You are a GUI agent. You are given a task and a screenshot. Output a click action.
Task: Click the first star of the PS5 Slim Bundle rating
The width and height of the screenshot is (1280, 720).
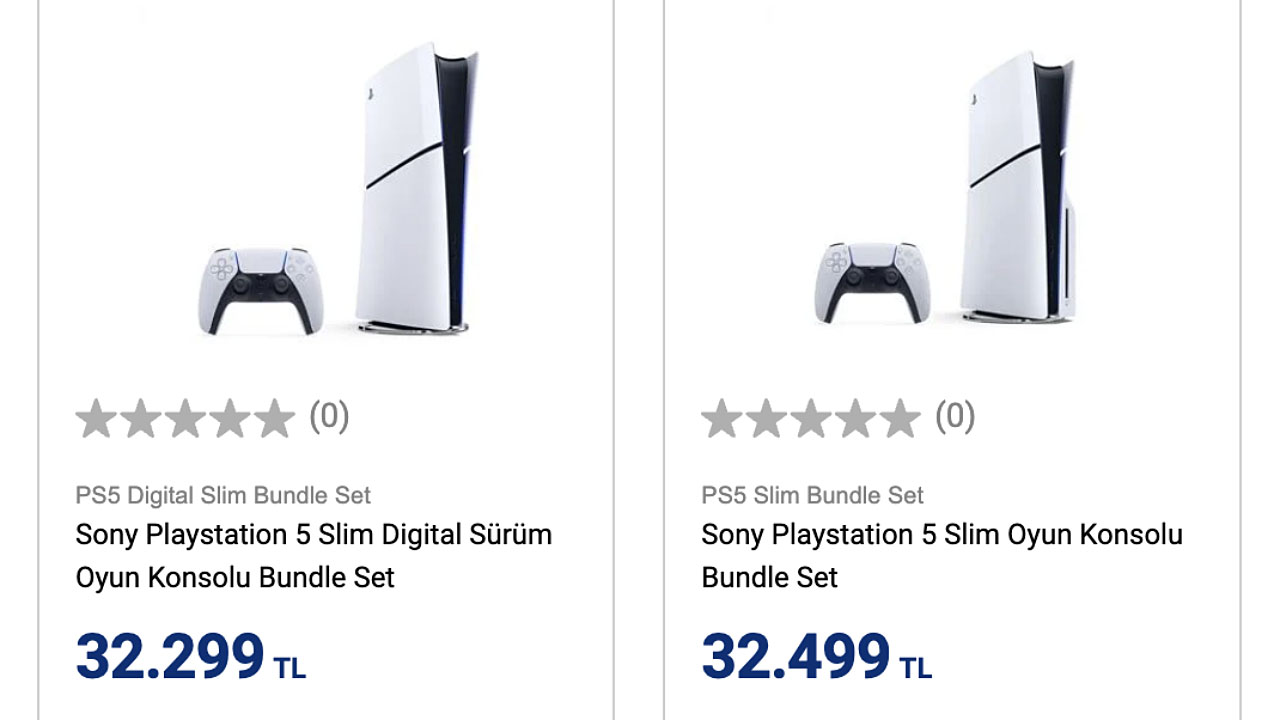pyautogui.click(x=723, y=419)
